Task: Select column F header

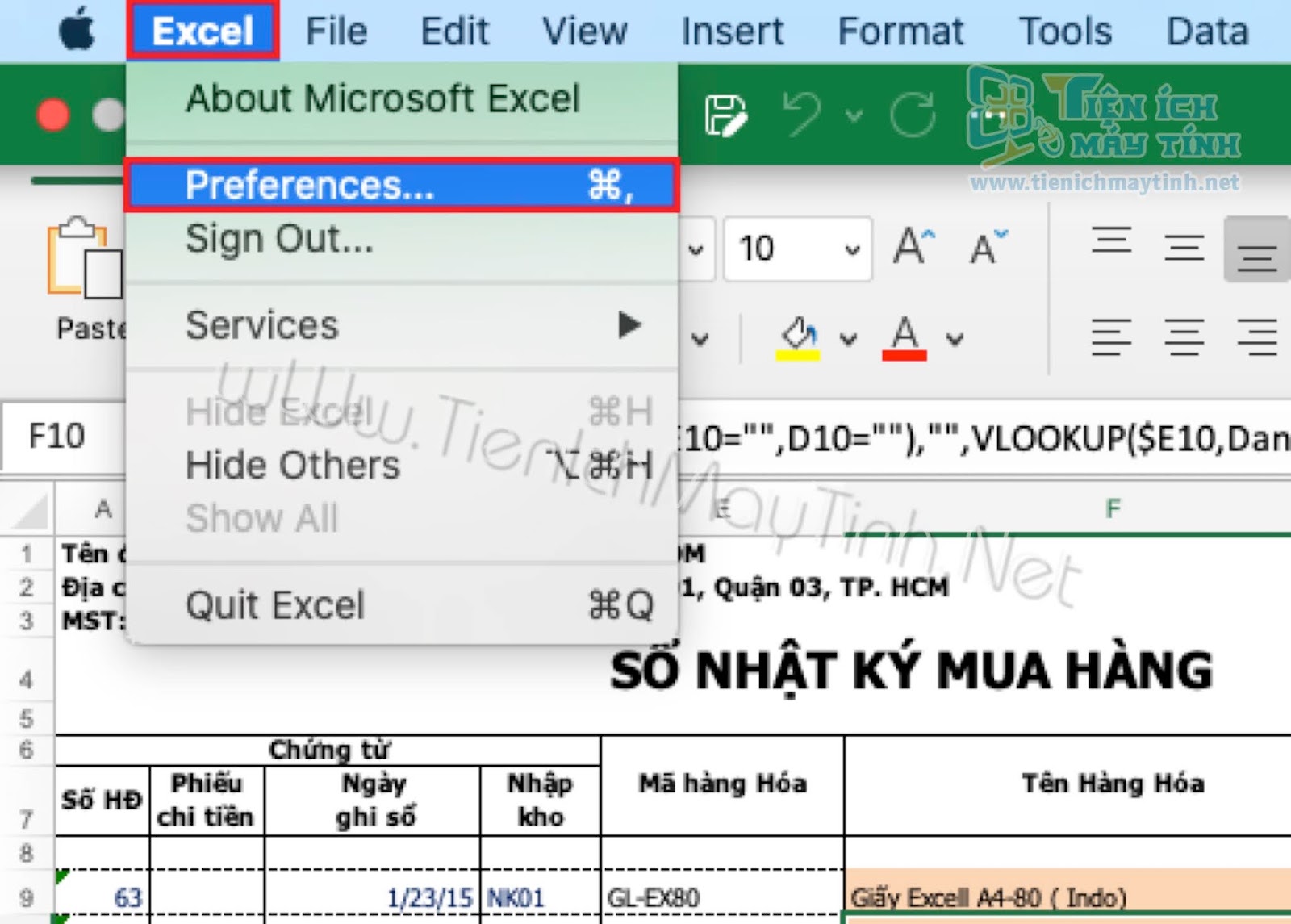Action: [x=1112, y=509]
